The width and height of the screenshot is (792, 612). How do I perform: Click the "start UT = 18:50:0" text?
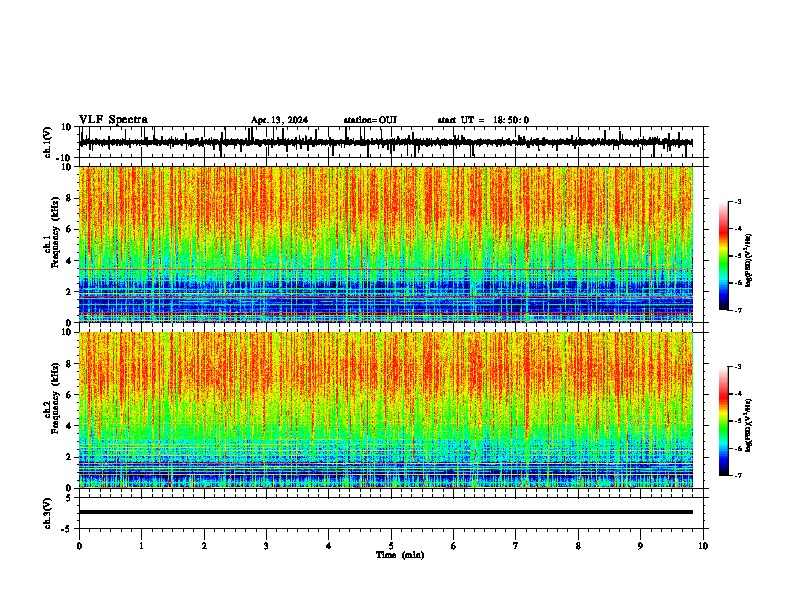click(x=483, y=120)
